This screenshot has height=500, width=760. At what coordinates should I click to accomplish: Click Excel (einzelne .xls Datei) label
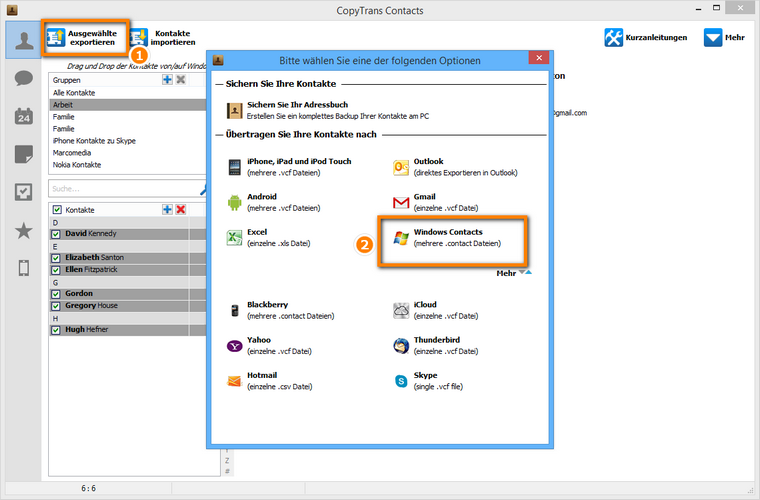(278, 237)
